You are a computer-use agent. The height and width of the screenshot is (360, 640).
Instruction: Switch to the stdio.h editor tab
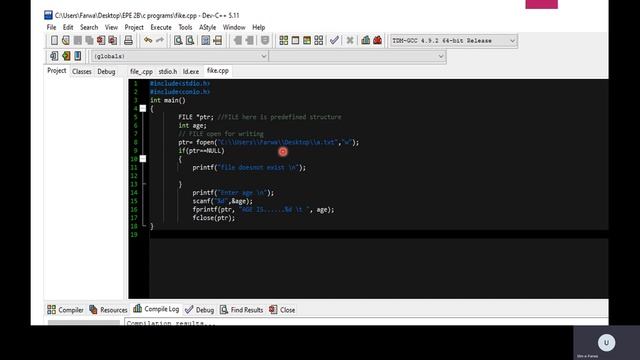(x=168, y=71)
